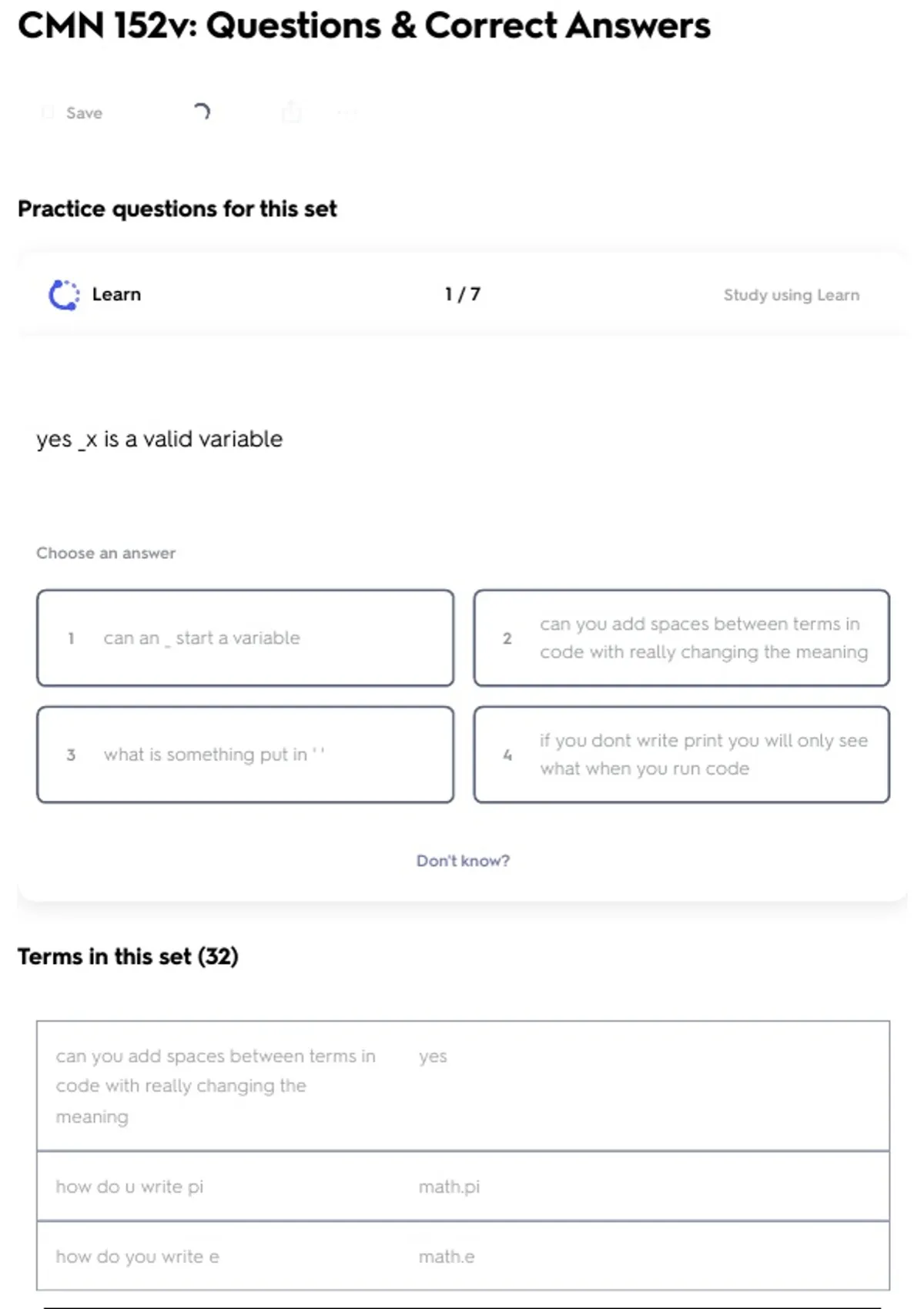This screenshot has width=924, height=1309.
Task: Select the 'how do u write pi' term row
Action: (463, 1187)
